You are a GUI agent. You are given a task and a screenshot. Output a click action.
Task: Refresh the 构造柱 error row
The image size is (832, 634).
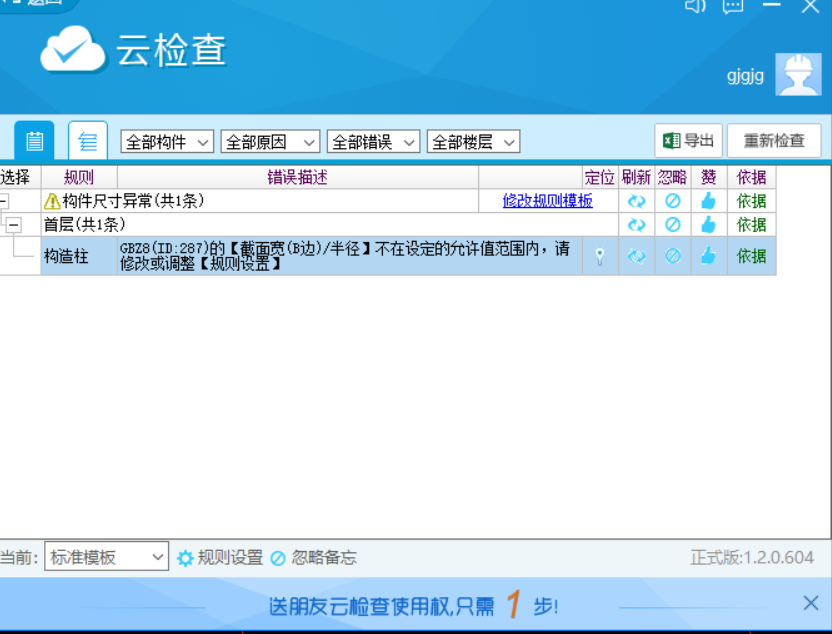pyautogui.click(x=636, y=256)
